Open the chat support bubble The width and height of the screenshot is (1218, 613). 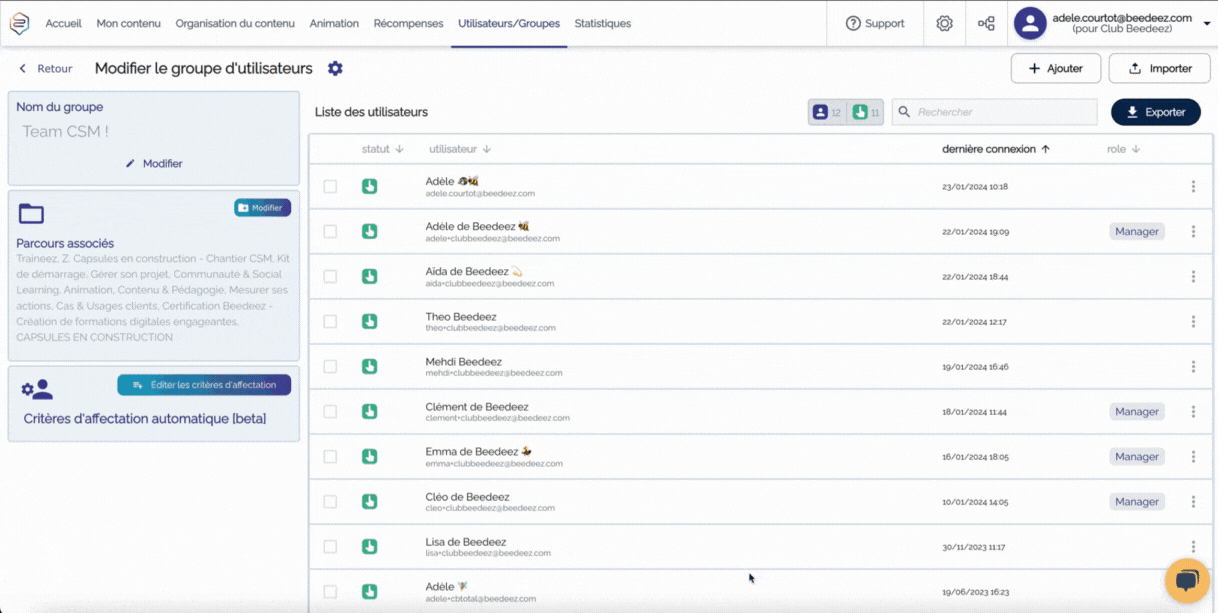[x=1187, y=581]
